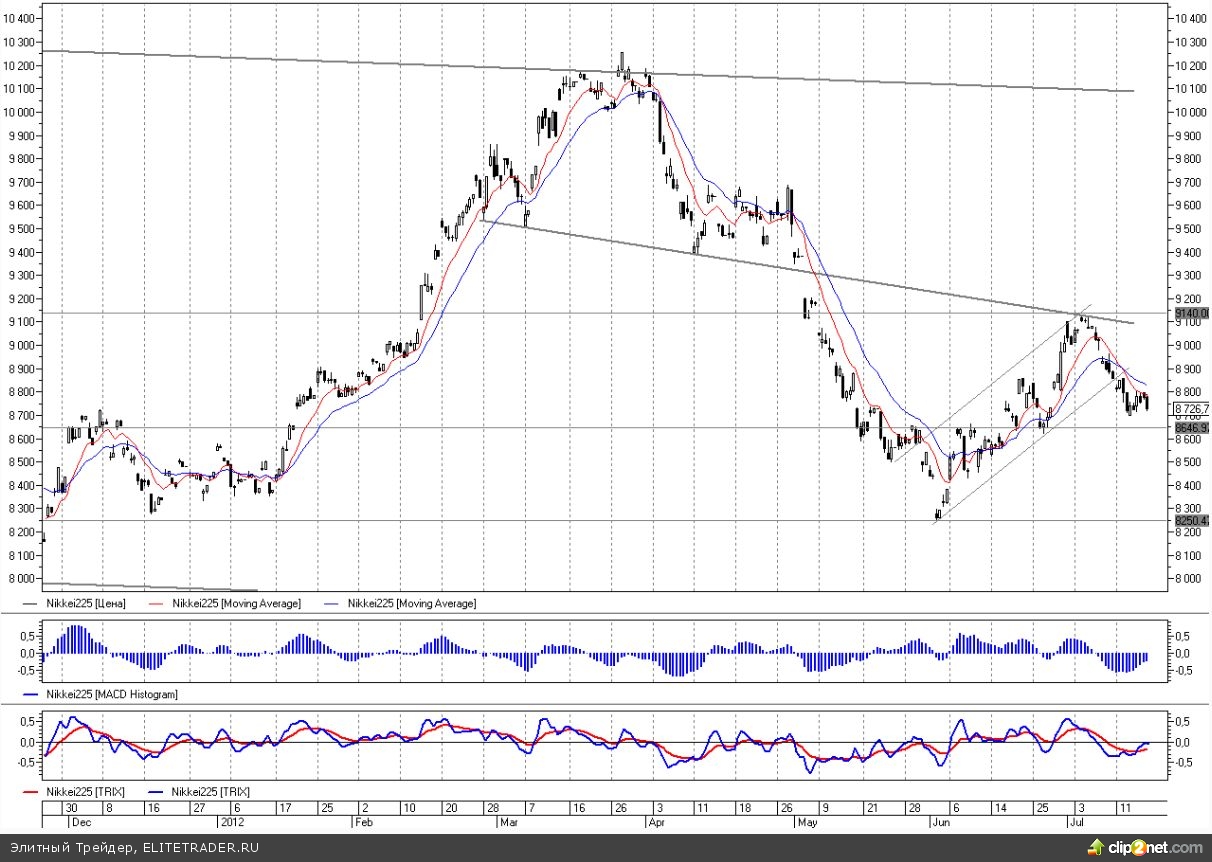Image resolution: width=1212 pixels, height=862 pixels.
Task: Click the 8250.4 price level tag
Action: pyautogui.click(x=1192, y=521)
